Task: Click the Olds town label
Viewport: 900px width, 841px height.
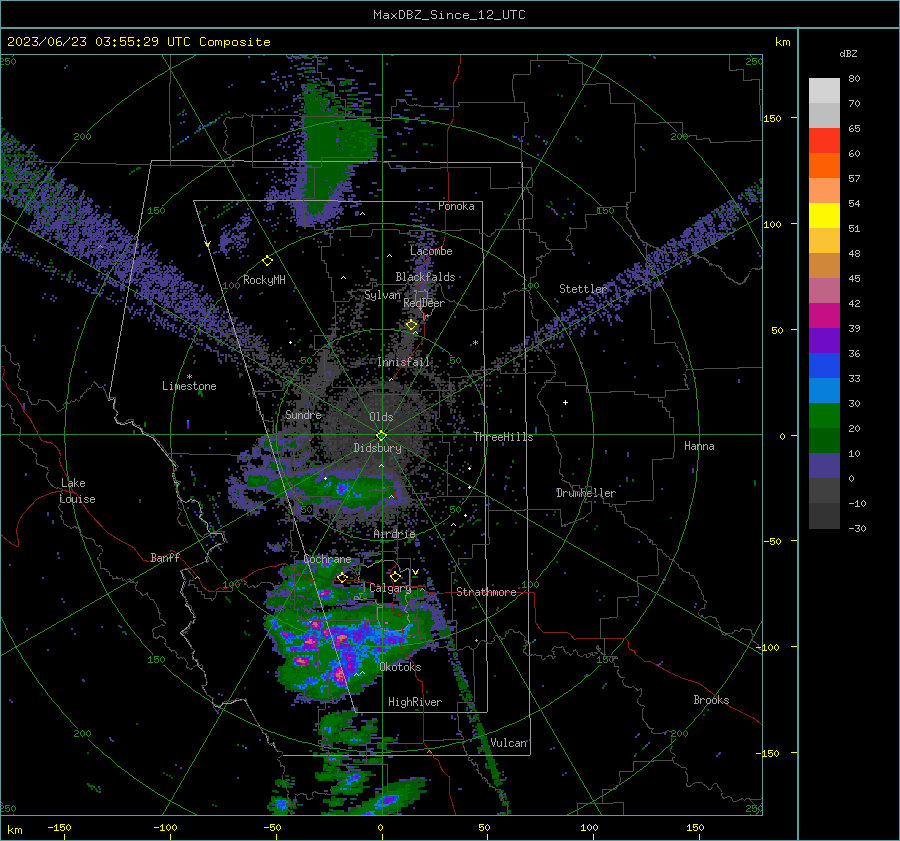Action: click(x=381, y=417)
